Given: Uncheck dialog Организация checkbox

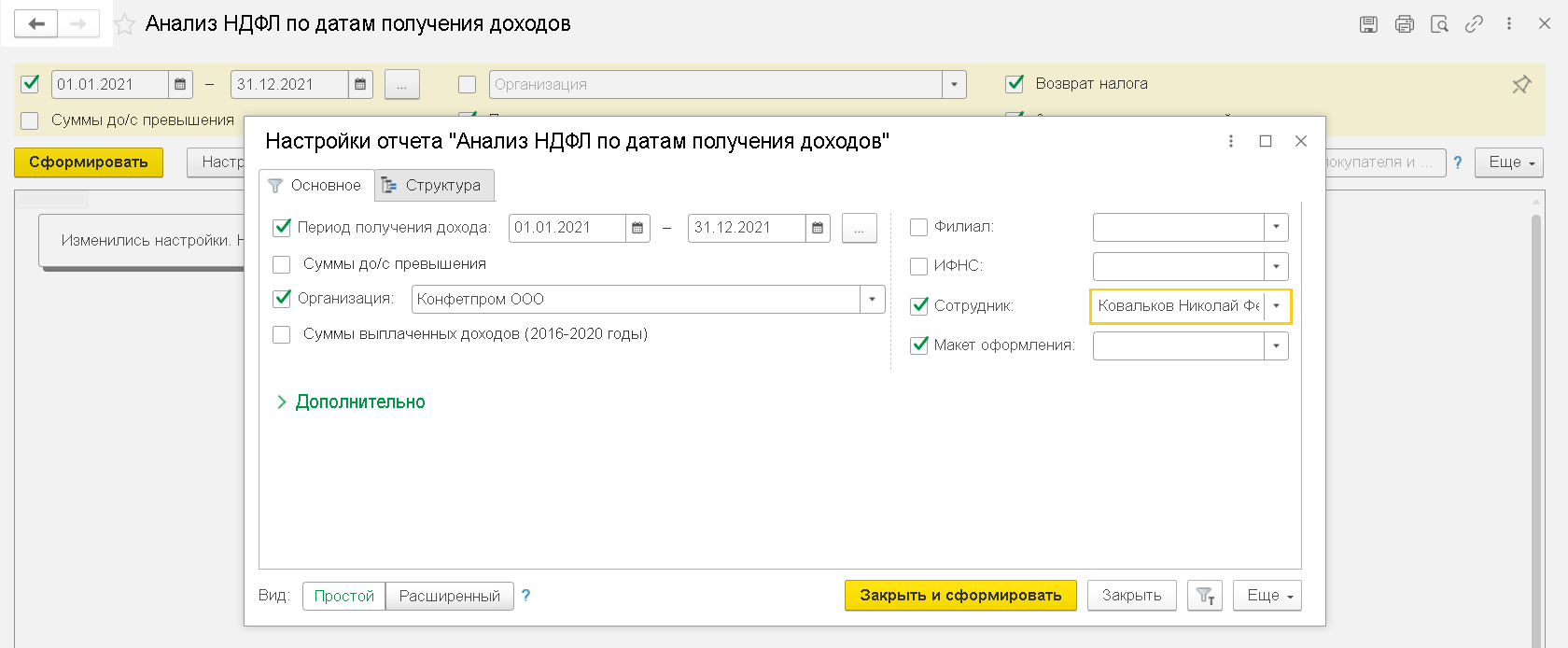Looking at the screenshot, I should 282,298.
